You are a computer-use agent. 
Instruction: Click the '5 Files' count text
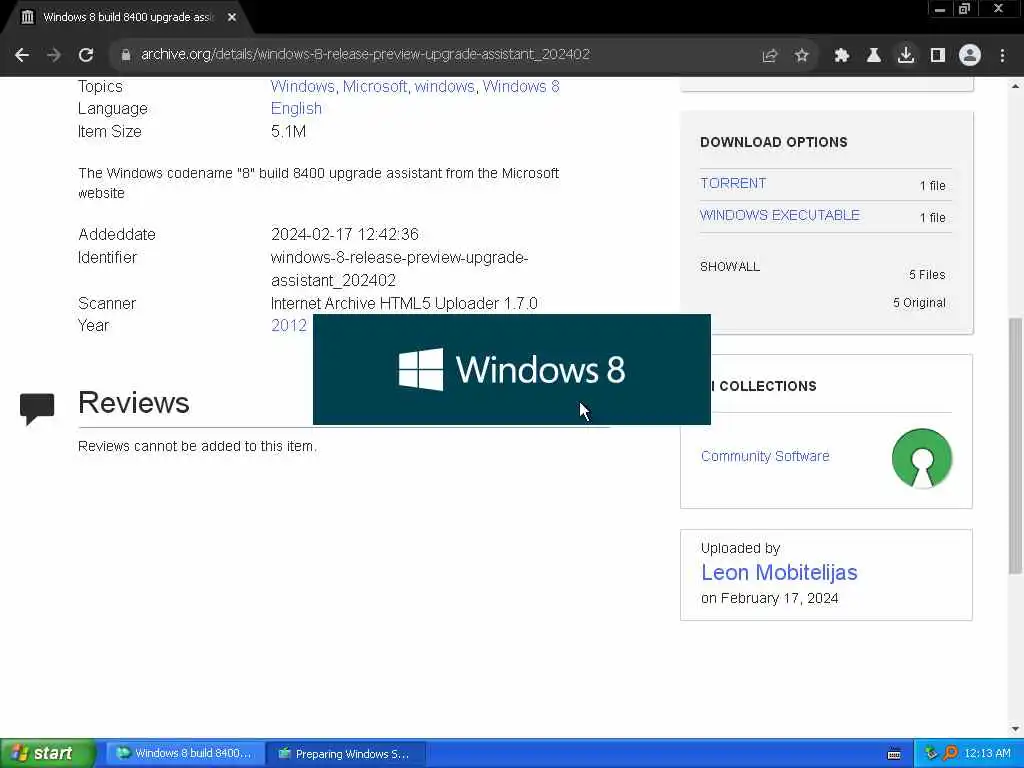tap(927, 274)
